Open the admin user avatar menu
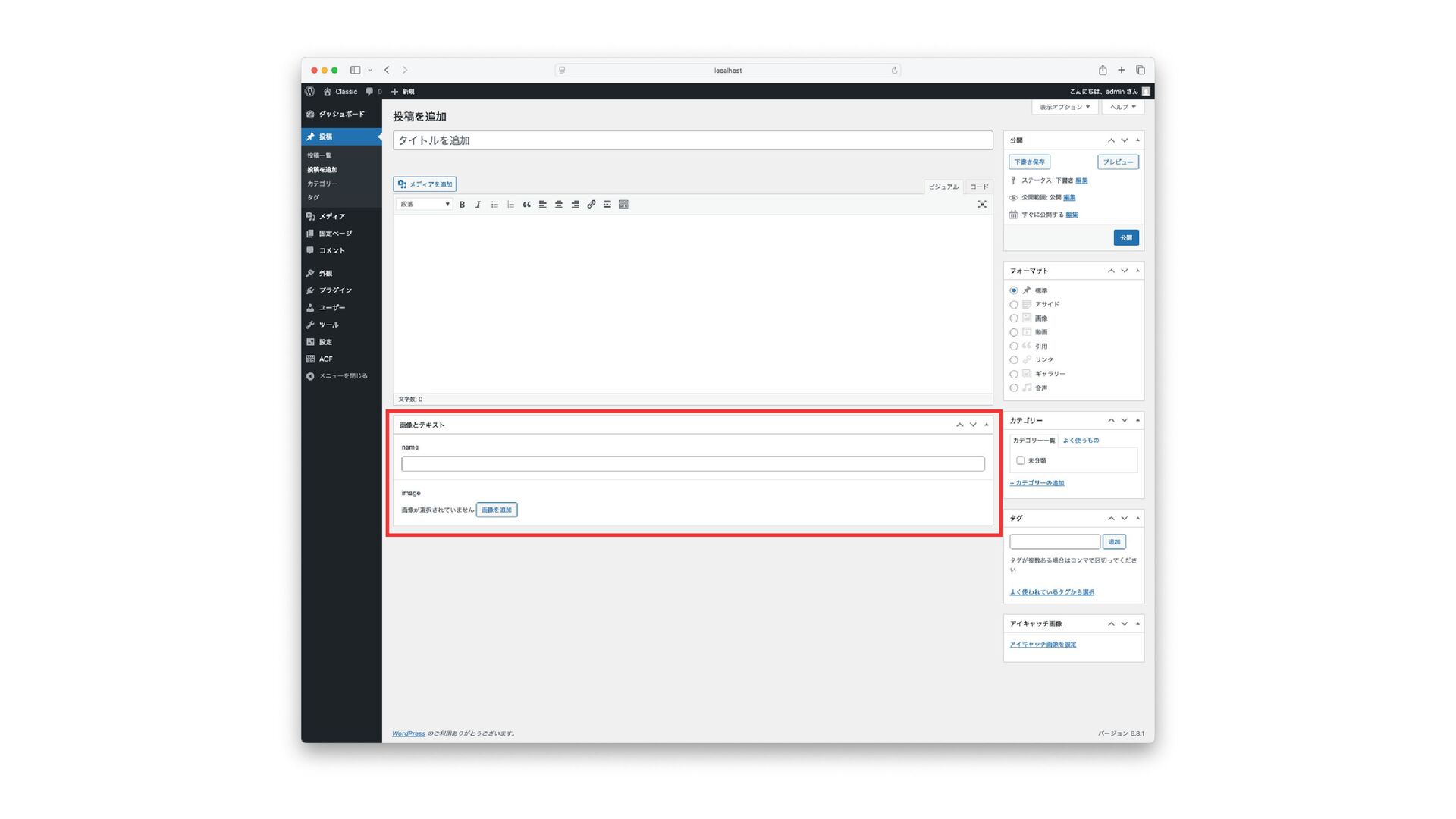Image resolution: width=1456 pixels, height=819 pixels. (1147, 92)
